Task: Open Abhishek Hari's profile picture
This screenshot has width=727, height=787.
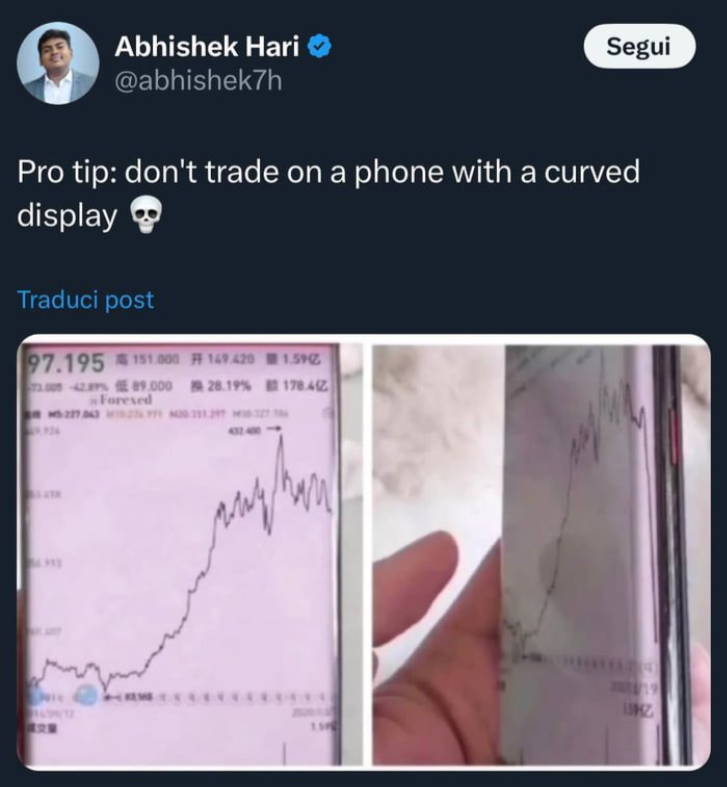Action: pos(58,63)
